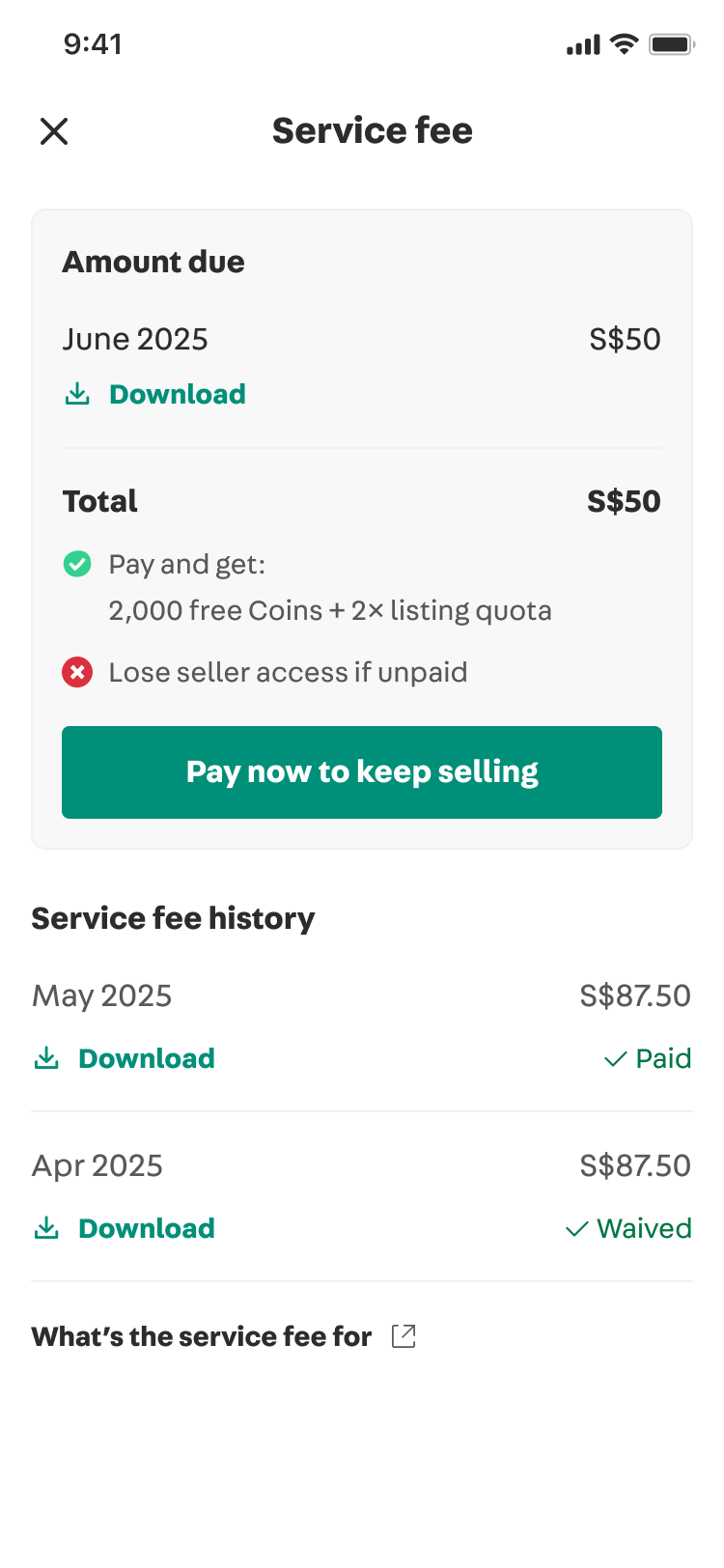Tap the 9:41 clock in status bar
This screenshot has width=724, height=1568.
pos(93,44)
